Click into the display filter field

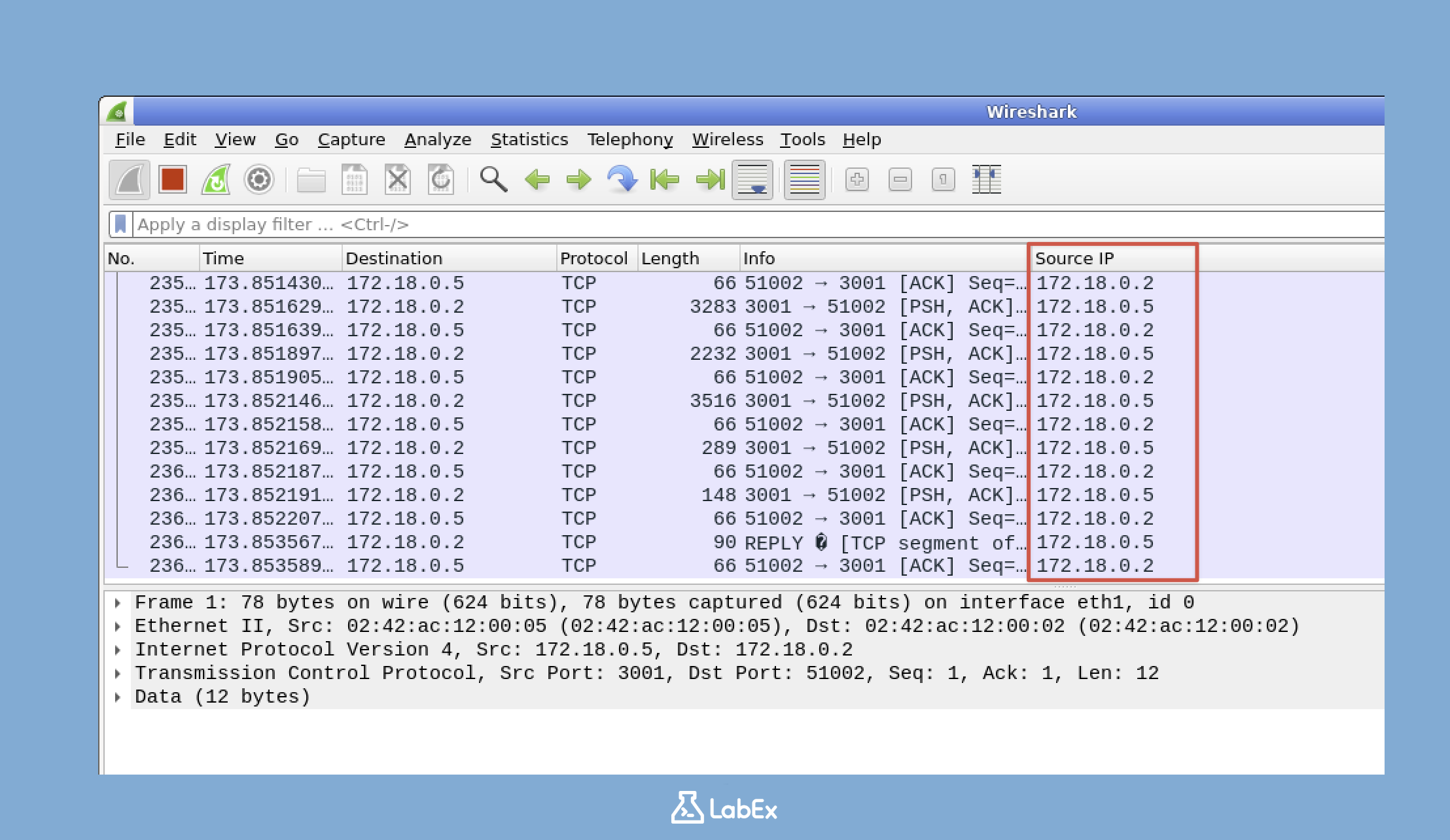[x=759, y=224]
